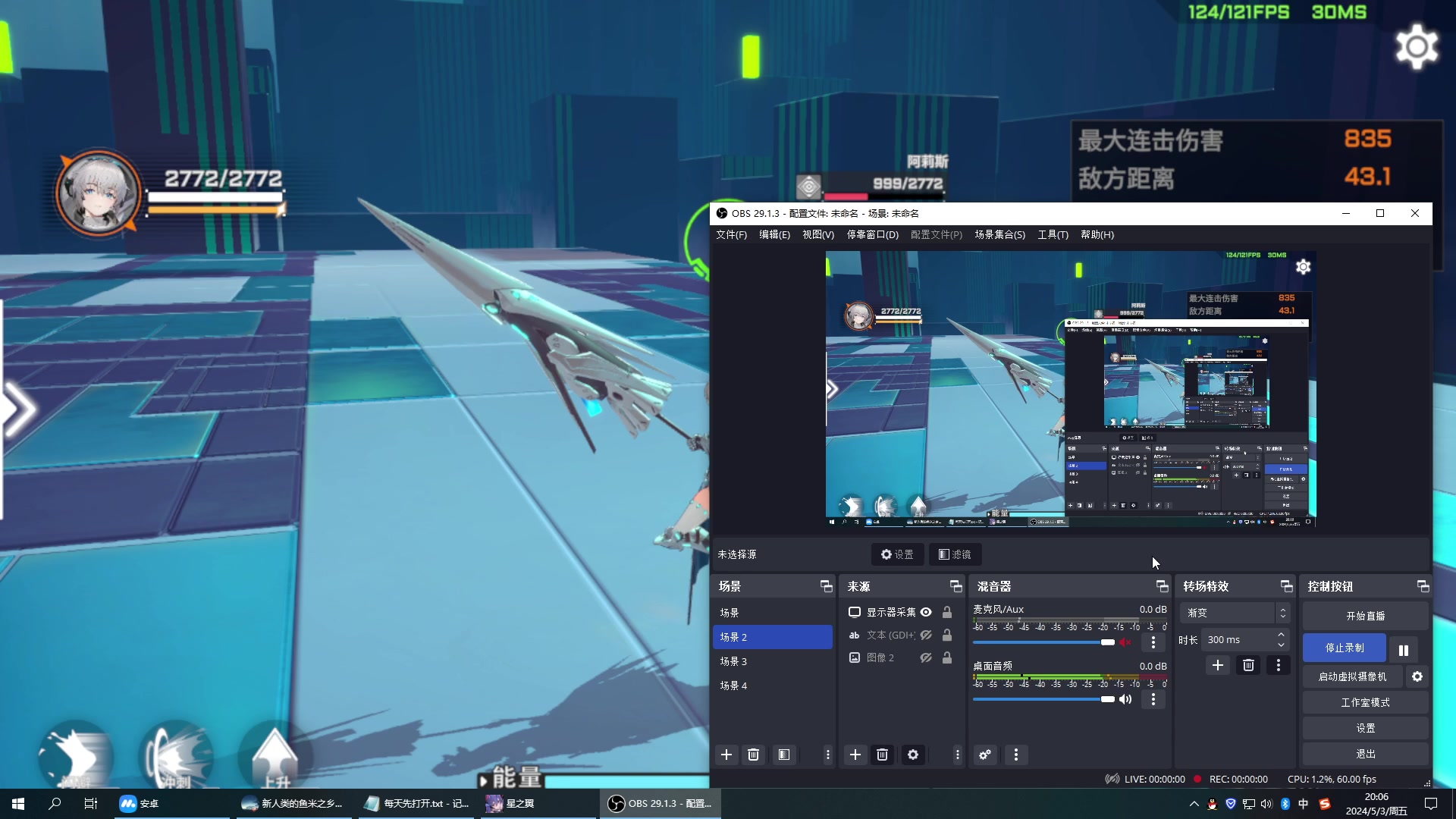Remove selected source with trash icon

[x=882, y=755]
